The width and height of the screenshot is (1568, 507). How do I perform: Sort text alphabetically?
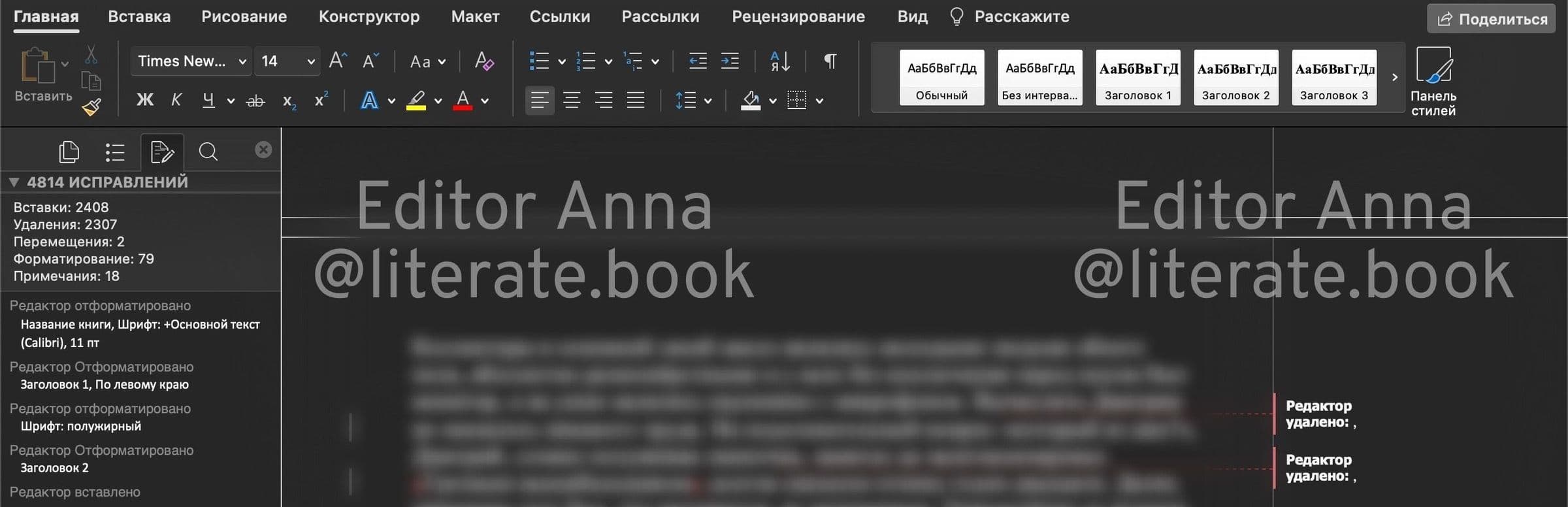point(780,61)
